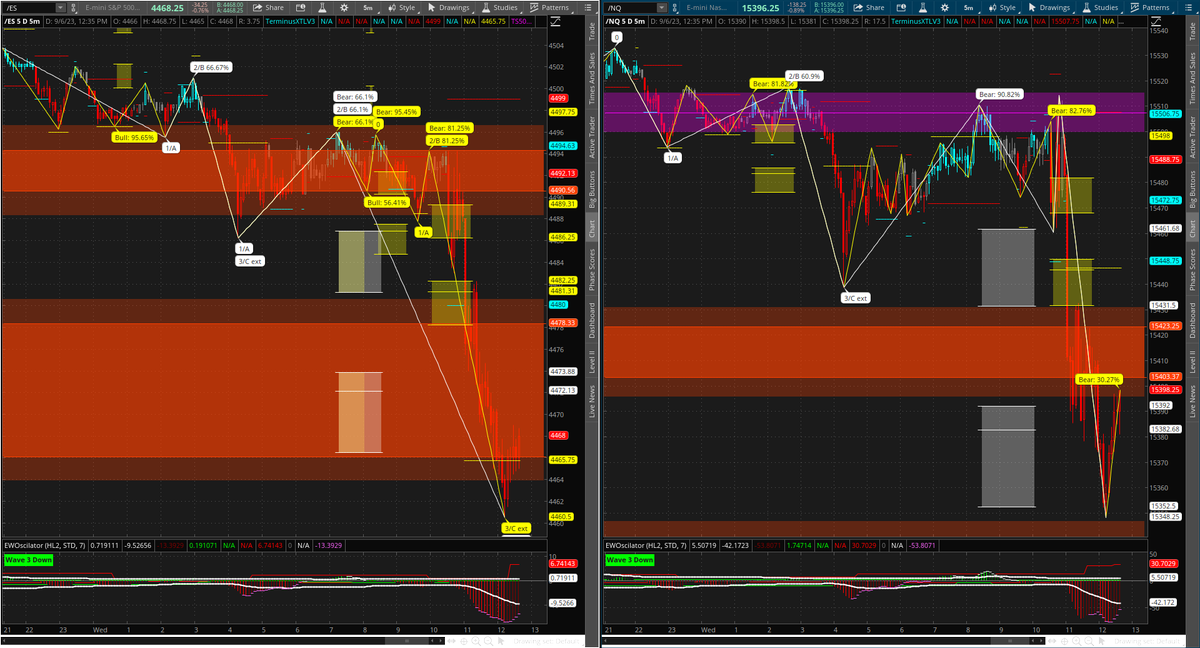Click the symbol link icon beside /ES
1200x648 pixels.
(x=74, y=8)
